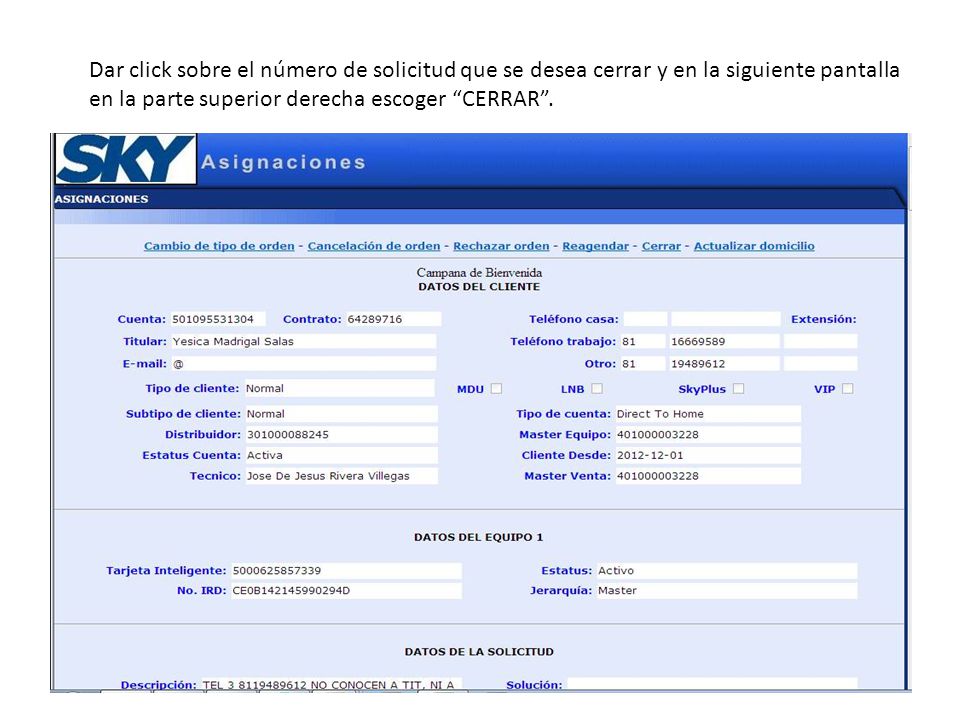Click Tipo de cuenta field Direct To Home
This screenshot has height=720, width=960.
(x=708, y=414)
